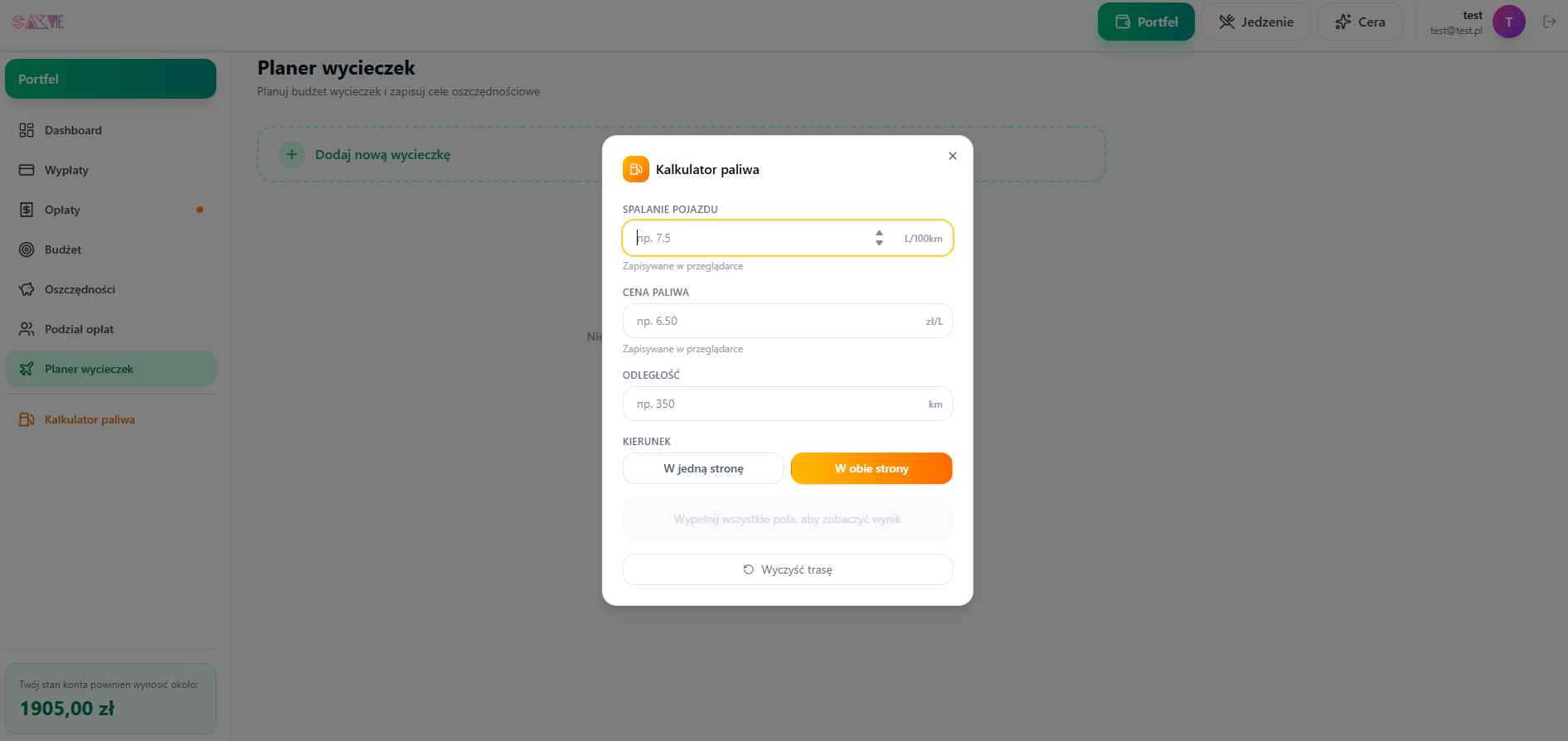Click the logout icon in the top right
1568x741 pixels.
[1549, 22]
